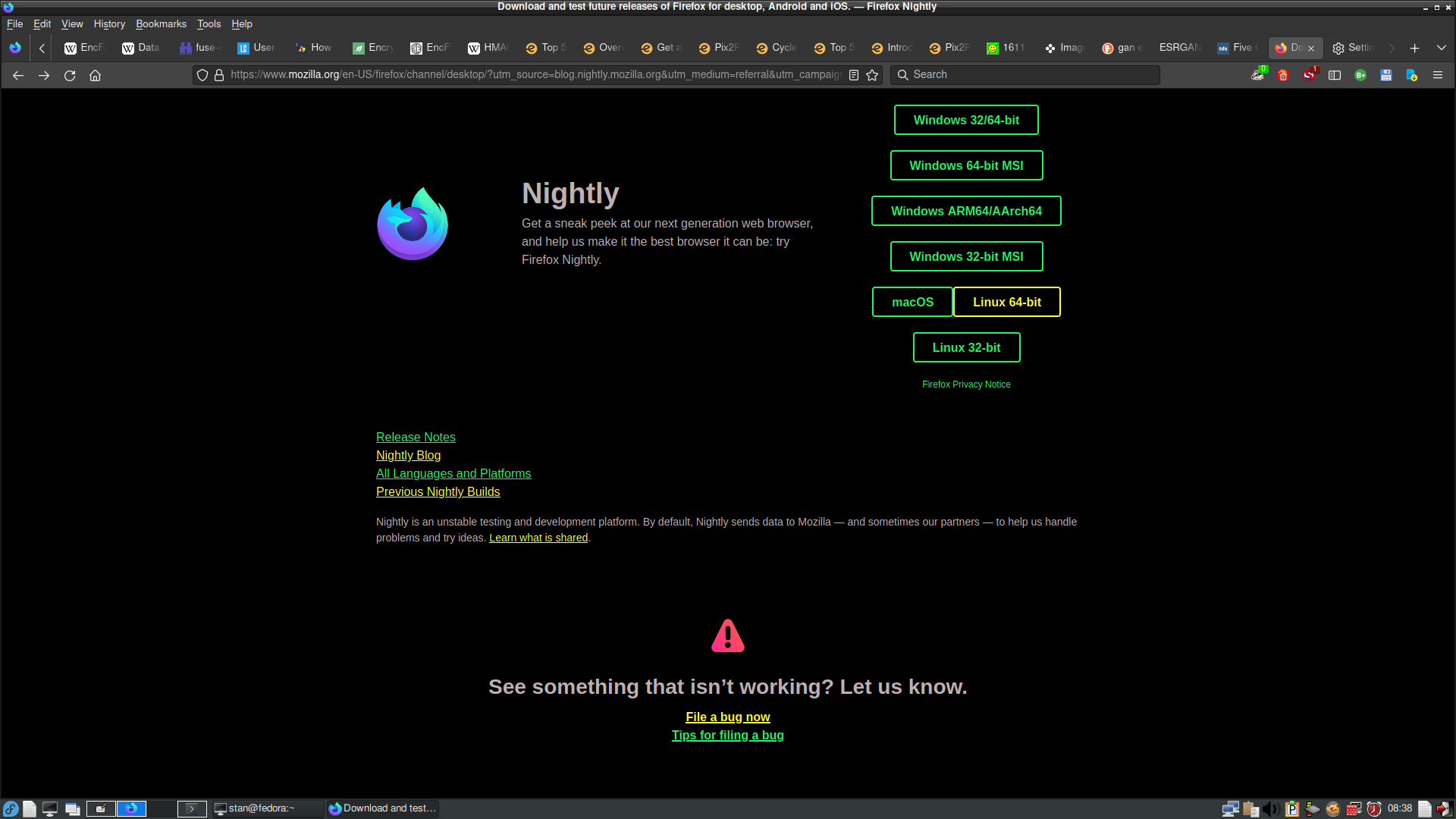Switch to the ESRGAN tab

pyautogui.click(x=1179, y=48)
